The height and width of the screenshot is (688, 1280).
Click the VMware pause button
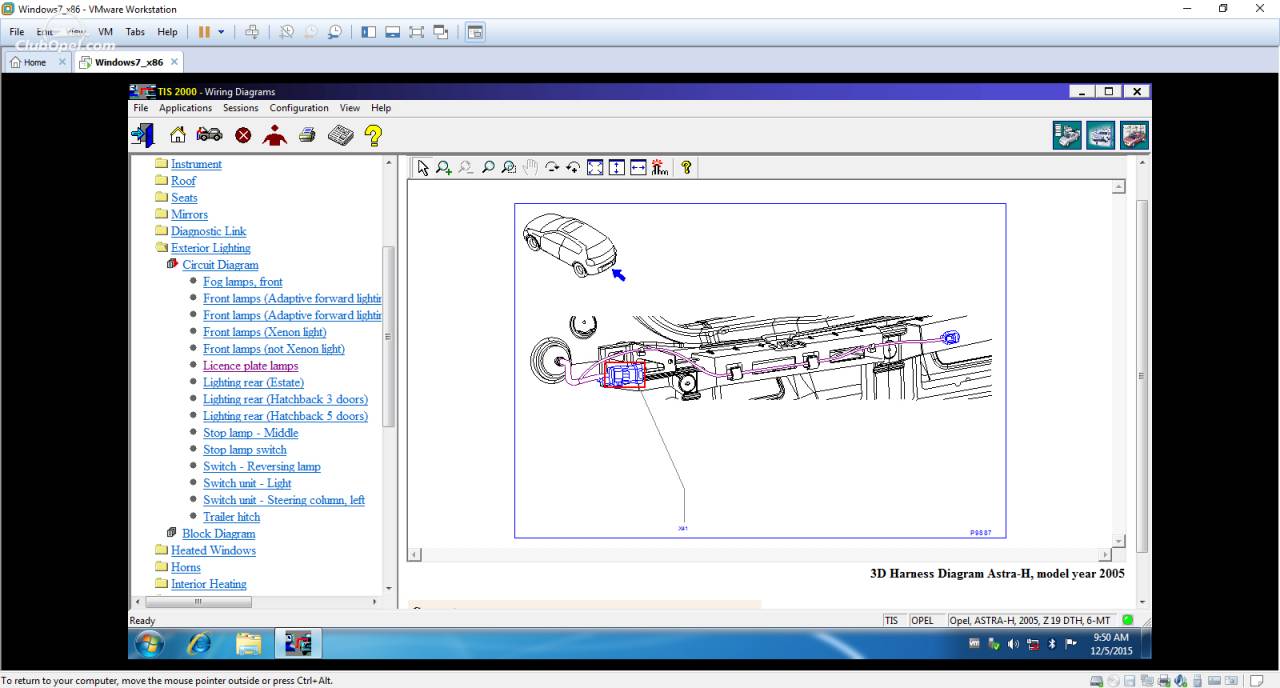[204, 32]
